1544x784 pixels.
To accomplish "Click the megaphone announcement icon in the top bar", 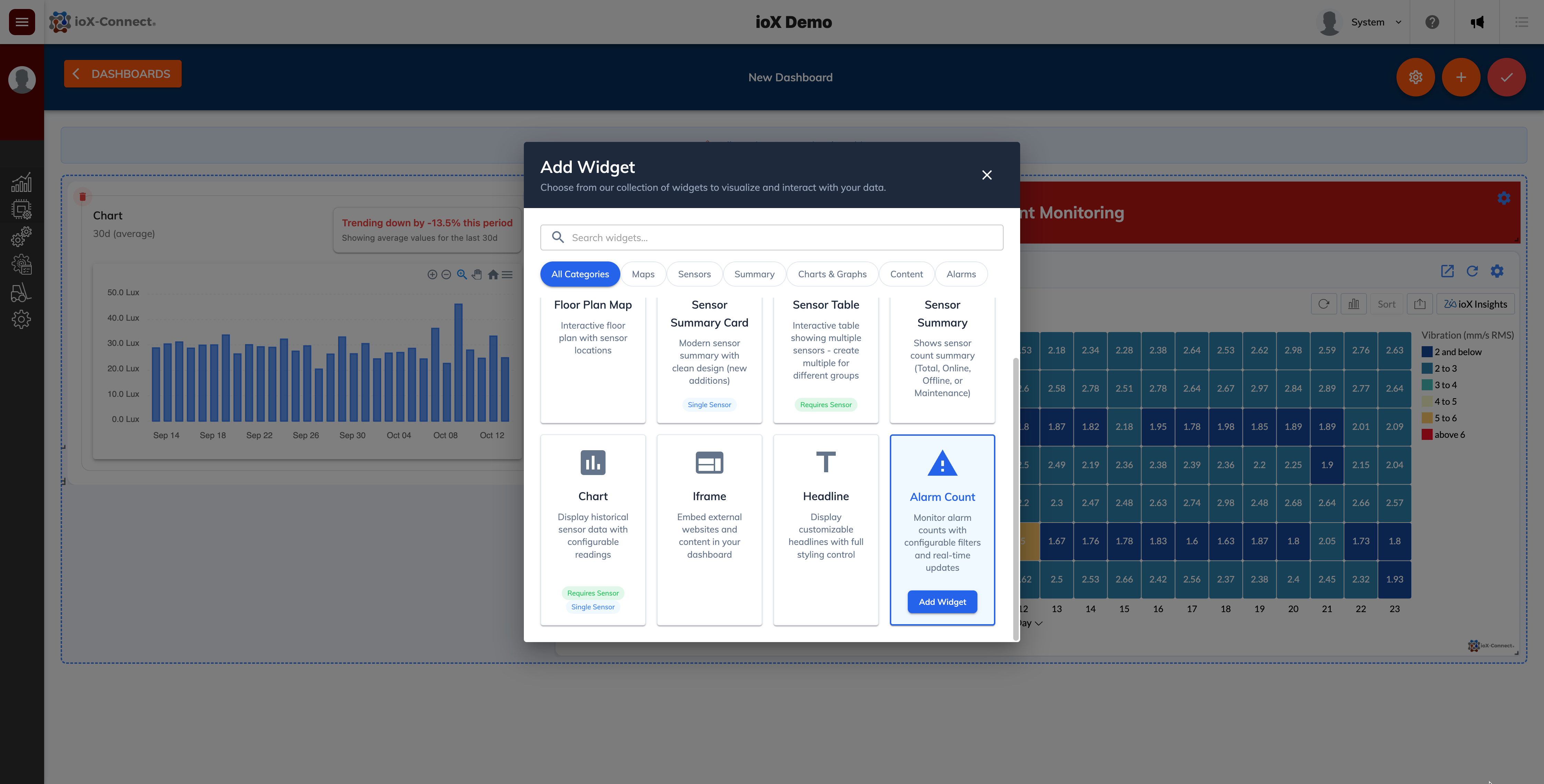I will pos(1477,22).
